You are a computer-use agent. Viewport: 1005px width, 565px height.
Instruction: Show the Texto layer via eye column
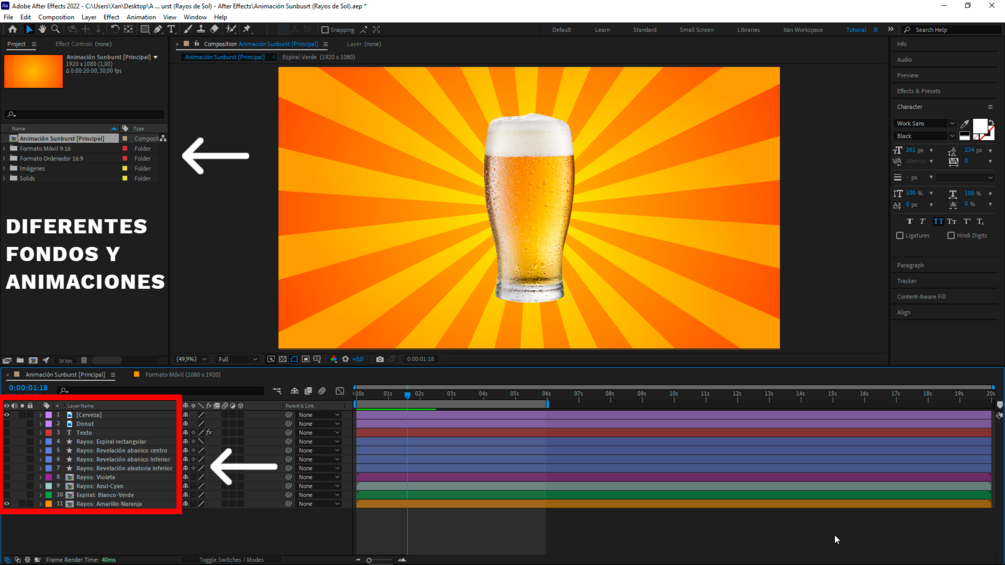(7, 433)
